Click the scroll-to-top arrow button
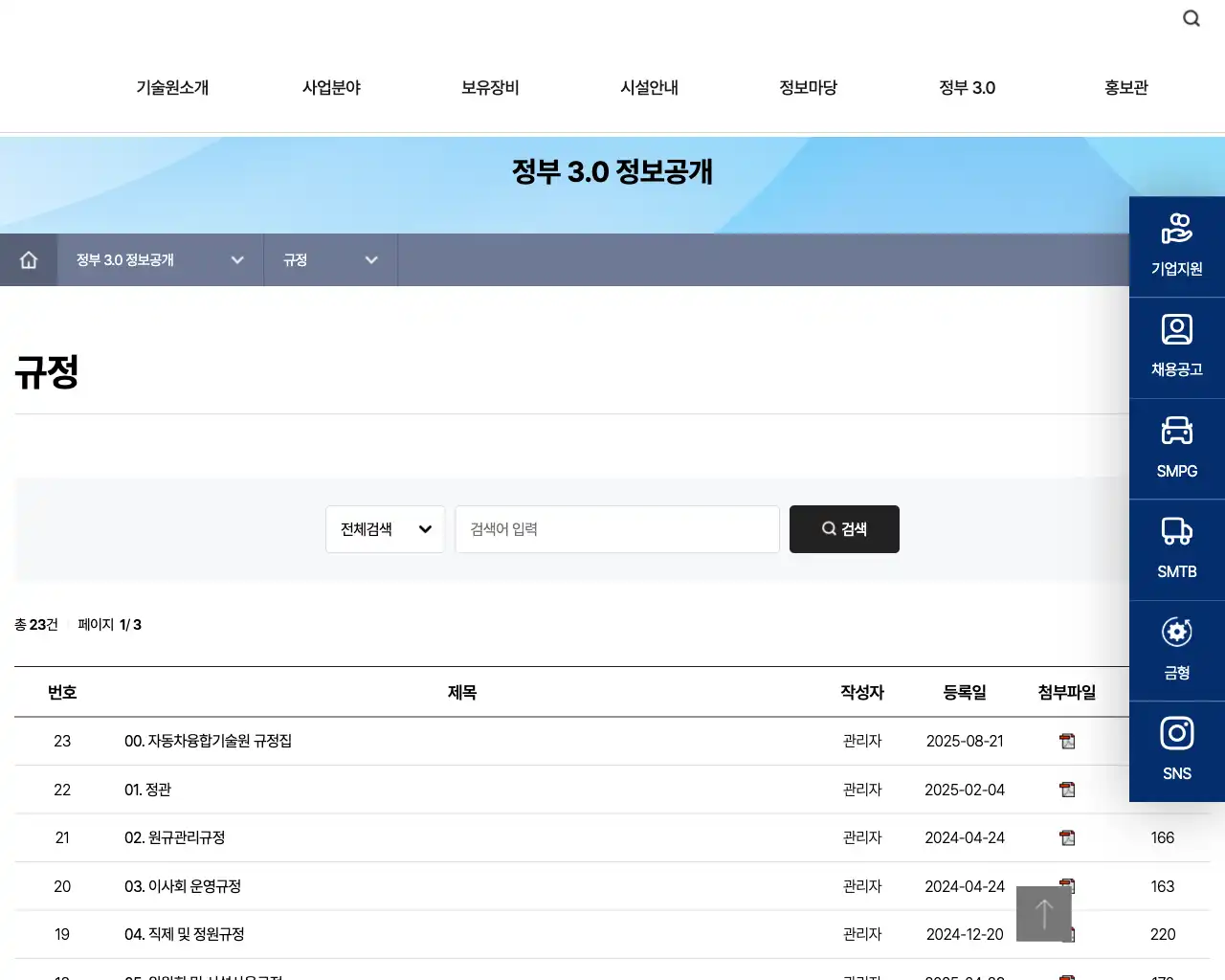The height and width of the screenshot is (980, 1225). [x=1043, y=914]
